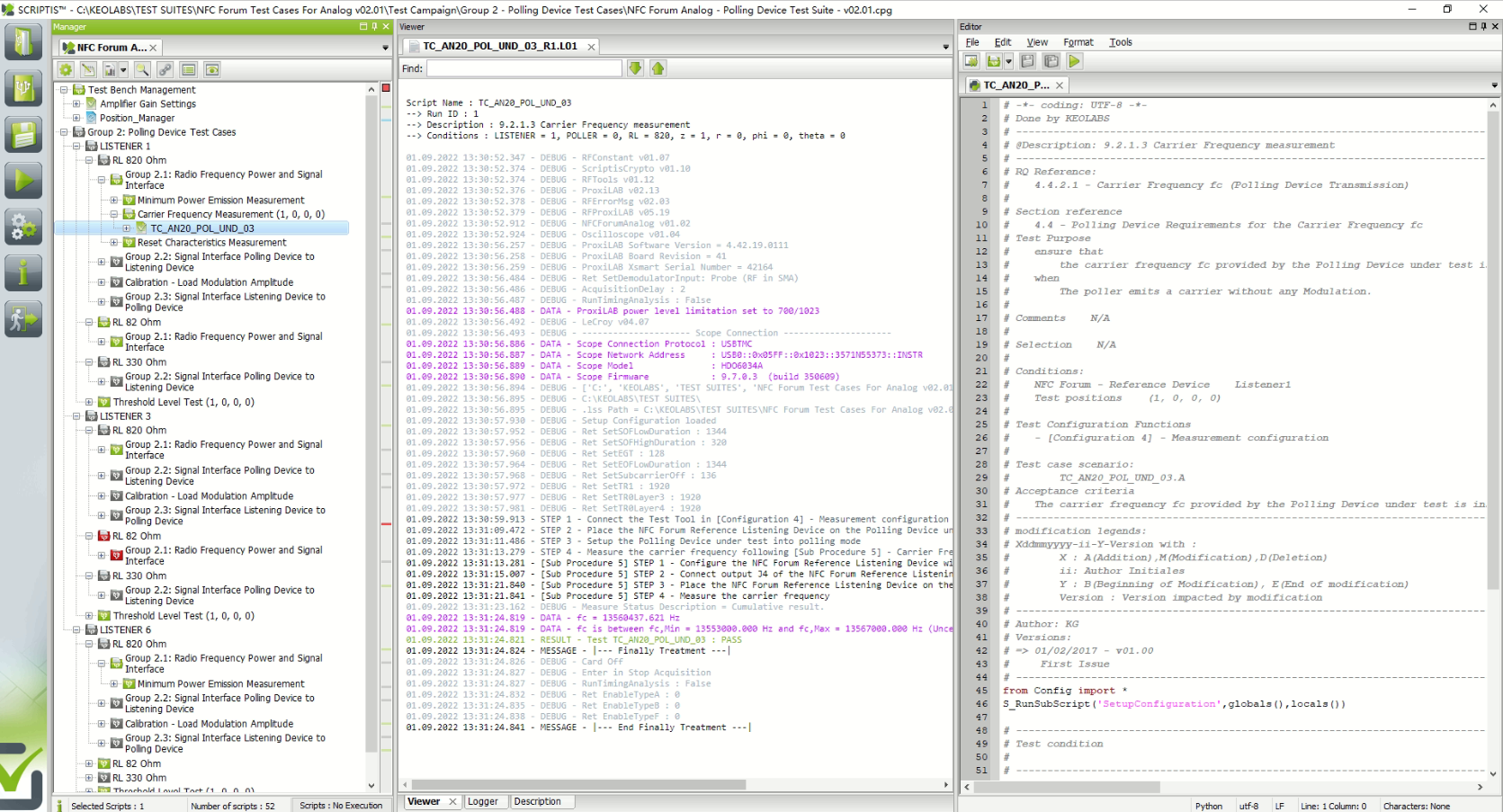Viewport: 1503px width, 812px height.
Task: Open the Format menu in the Editor
Action: (x=1078, y=42)
